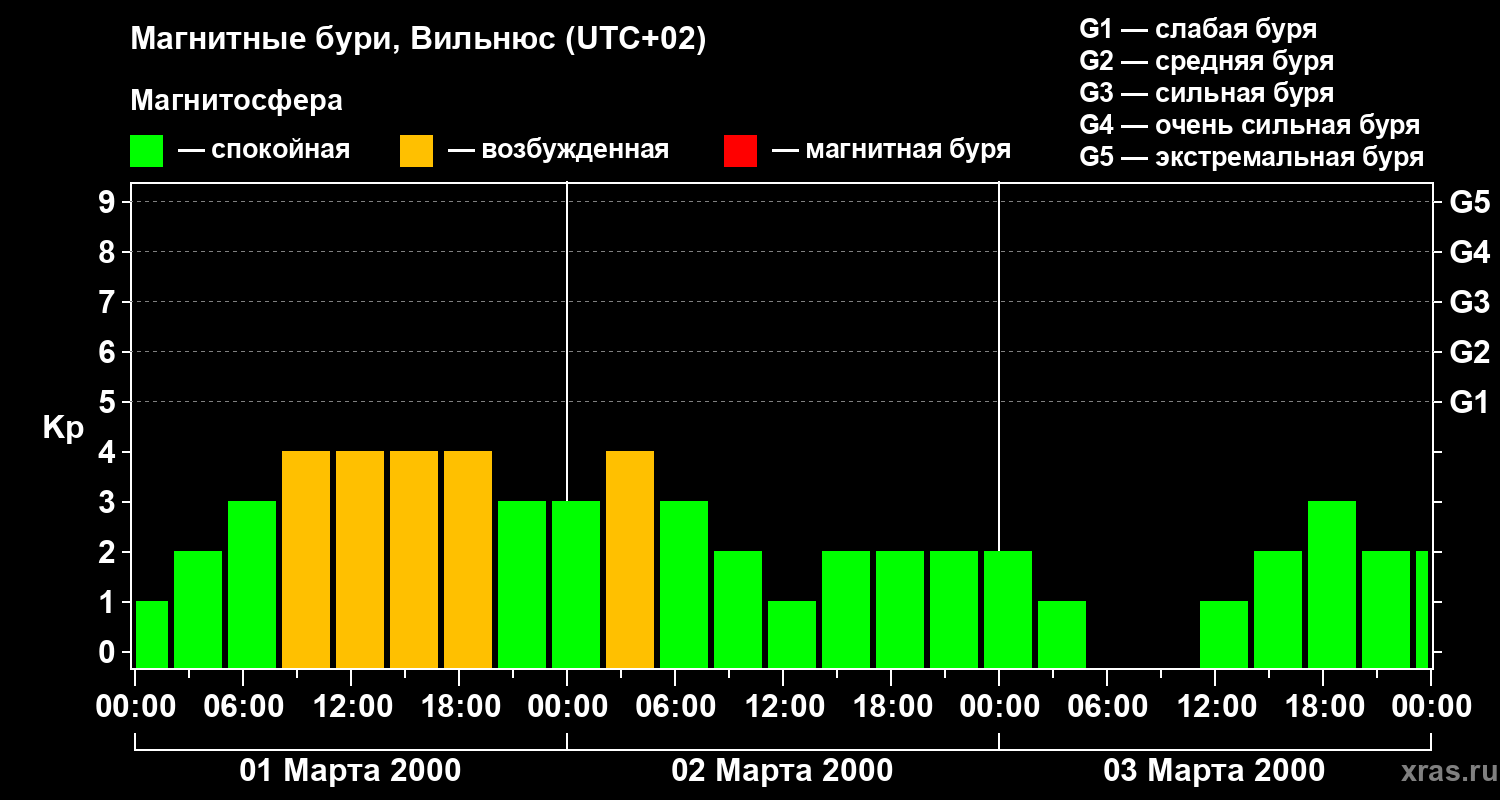The height and width of the screenshot is (800, 1500).
Task: Click the final '00:00' label ending 03 Марта
Action: [x=1431, y=707]
